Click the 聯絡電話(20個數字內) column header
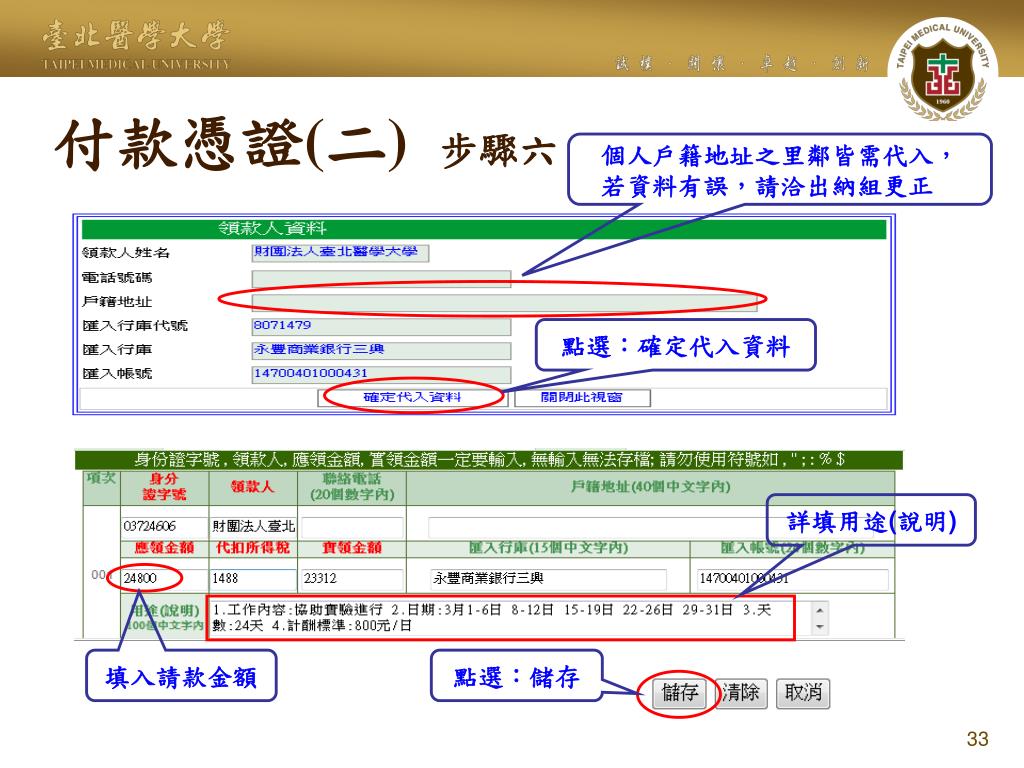1024x768 pixels. click(352, 487)
